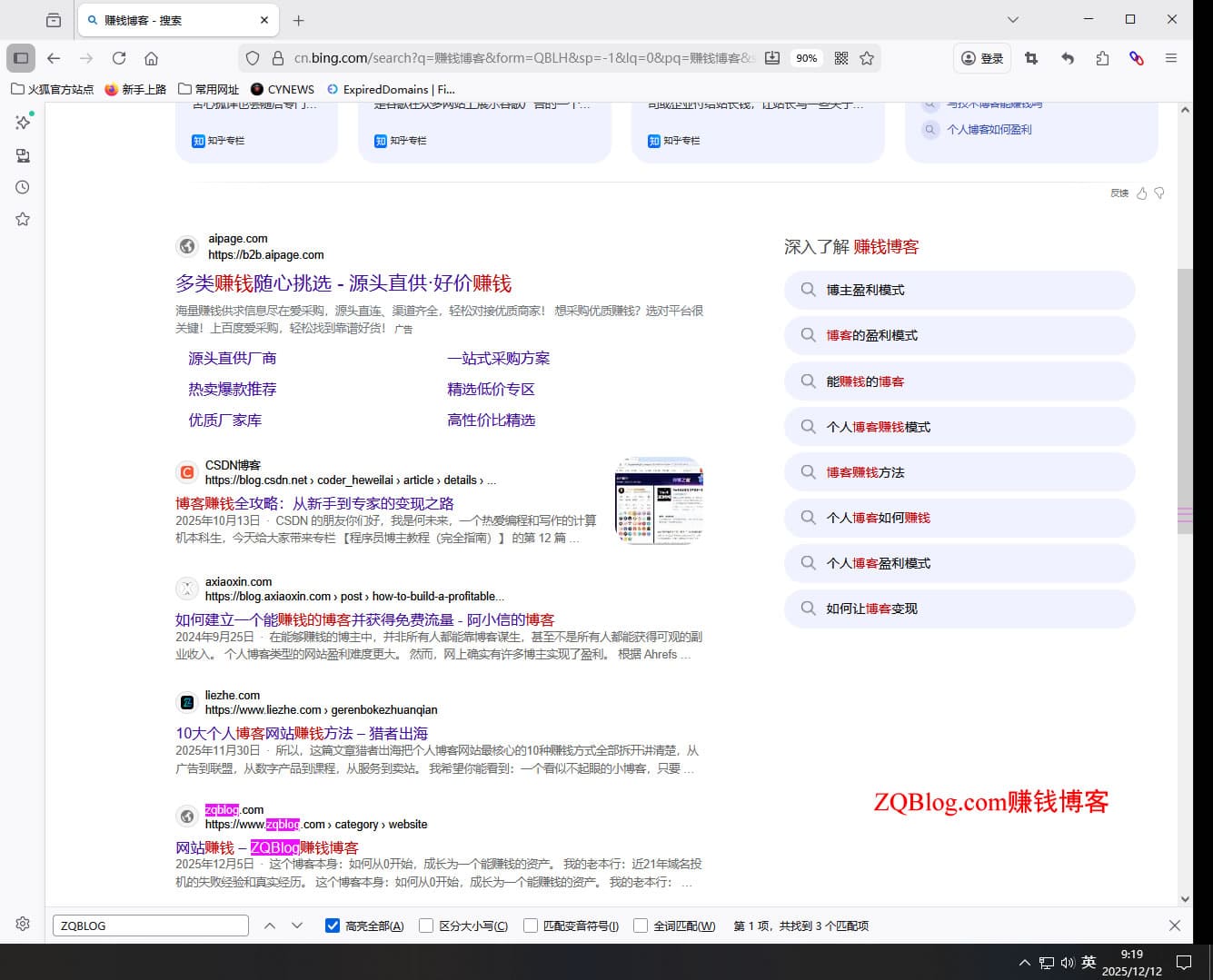Open bookmarks via the sidebar star icon

(23, 218)
